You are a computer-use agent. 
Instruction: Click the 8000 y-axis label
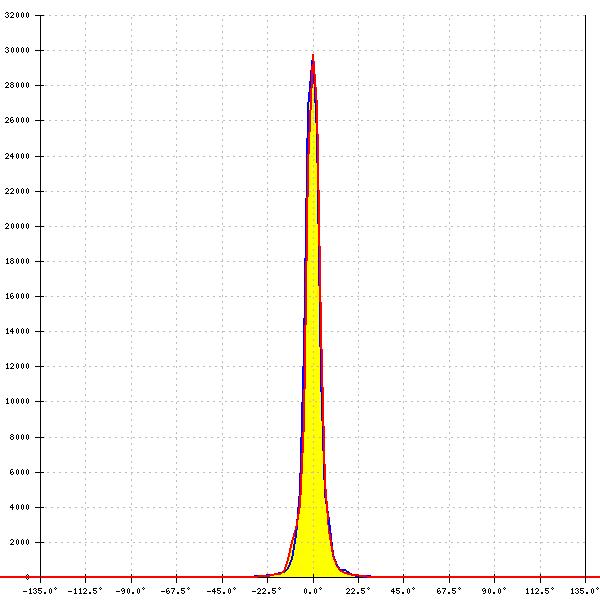coord(19,437)
